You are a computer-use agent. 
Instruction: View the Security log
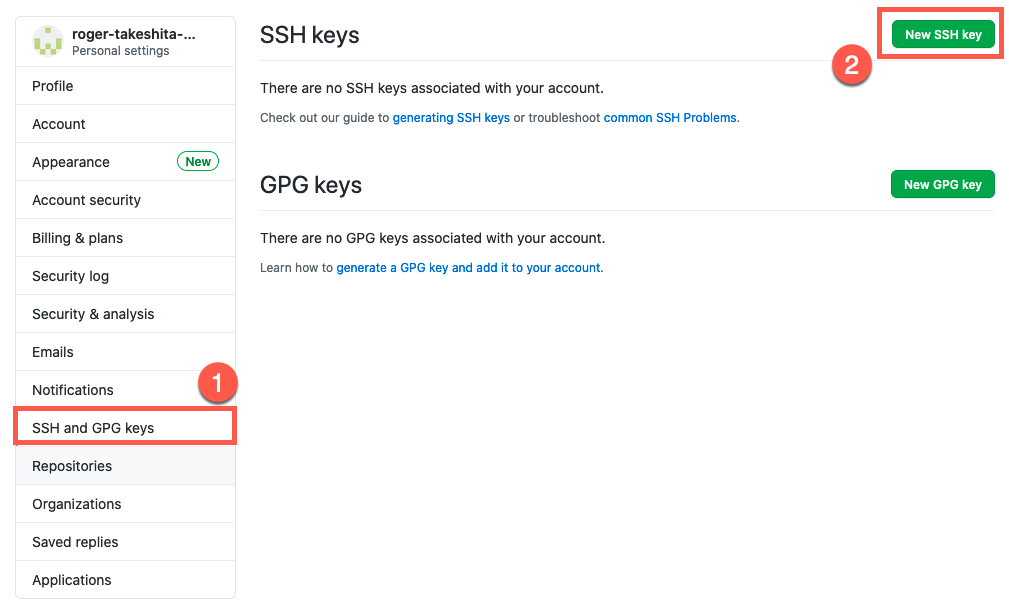pyautogui.click(x=70, y=276)
